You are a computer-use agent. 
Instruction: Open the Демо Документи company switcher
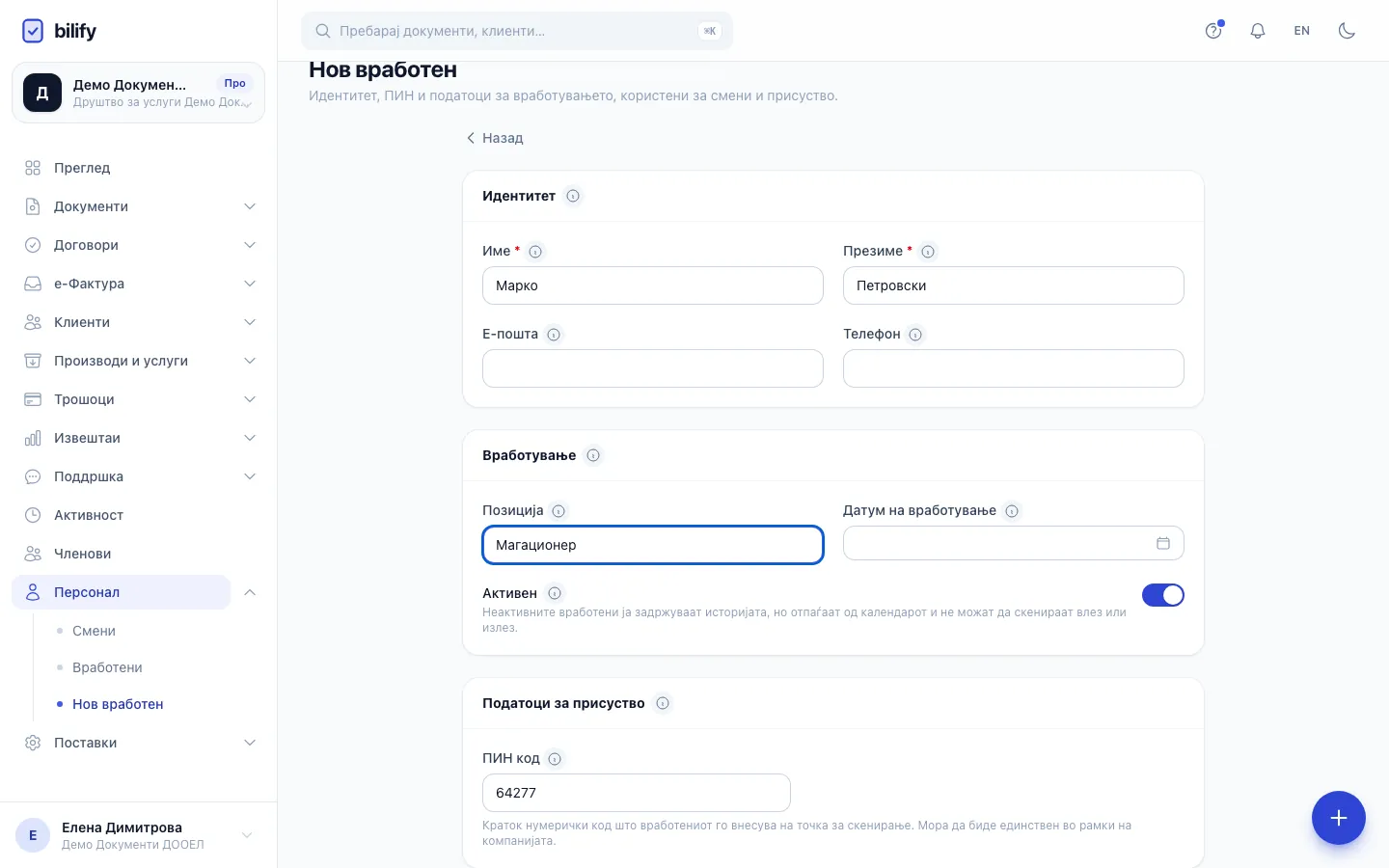138,93
